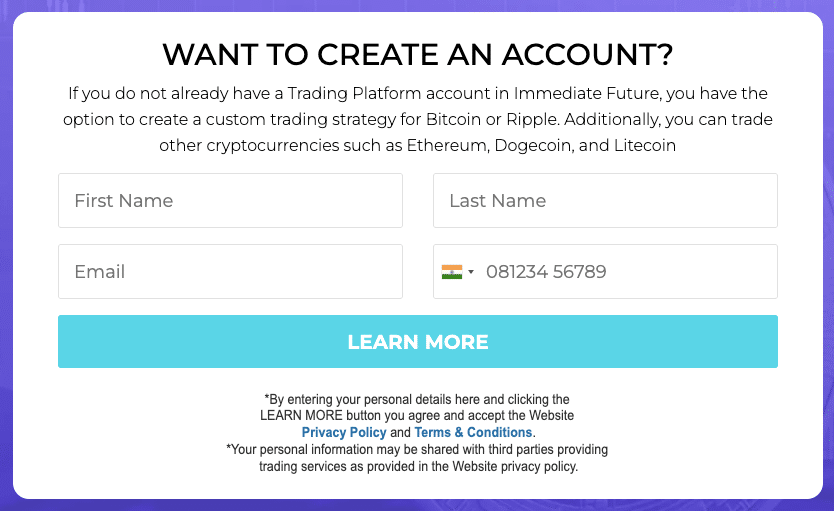Open the country code dropdown arrow
Viewport: 834px width, 511px height.
coord(471,272)
